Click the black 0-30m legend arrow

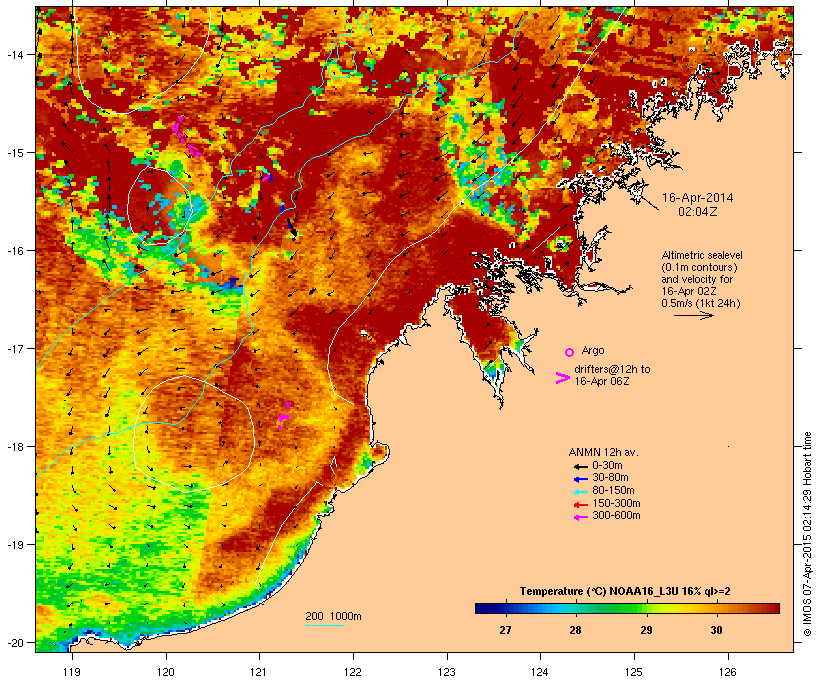(x=580, y=466)
